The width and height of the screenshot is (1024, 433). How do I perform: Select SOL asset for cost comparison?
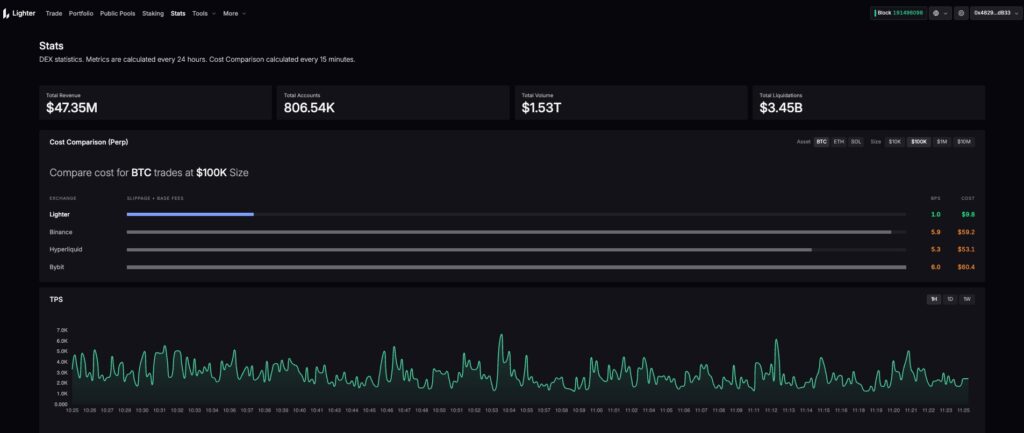(x=856, y=142)
